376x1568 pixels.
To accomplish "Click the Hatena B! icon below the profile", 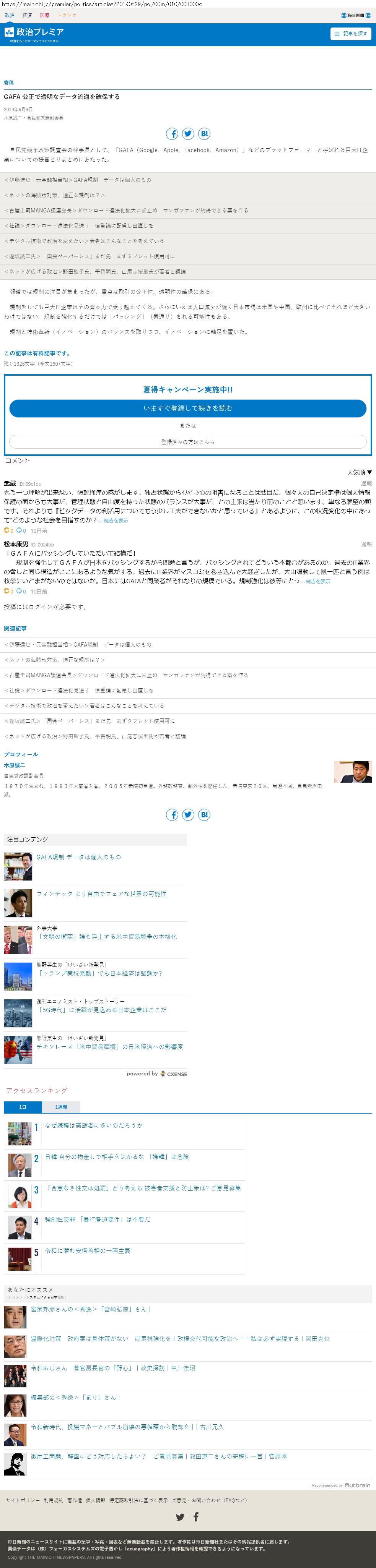I will coord(204,815).
